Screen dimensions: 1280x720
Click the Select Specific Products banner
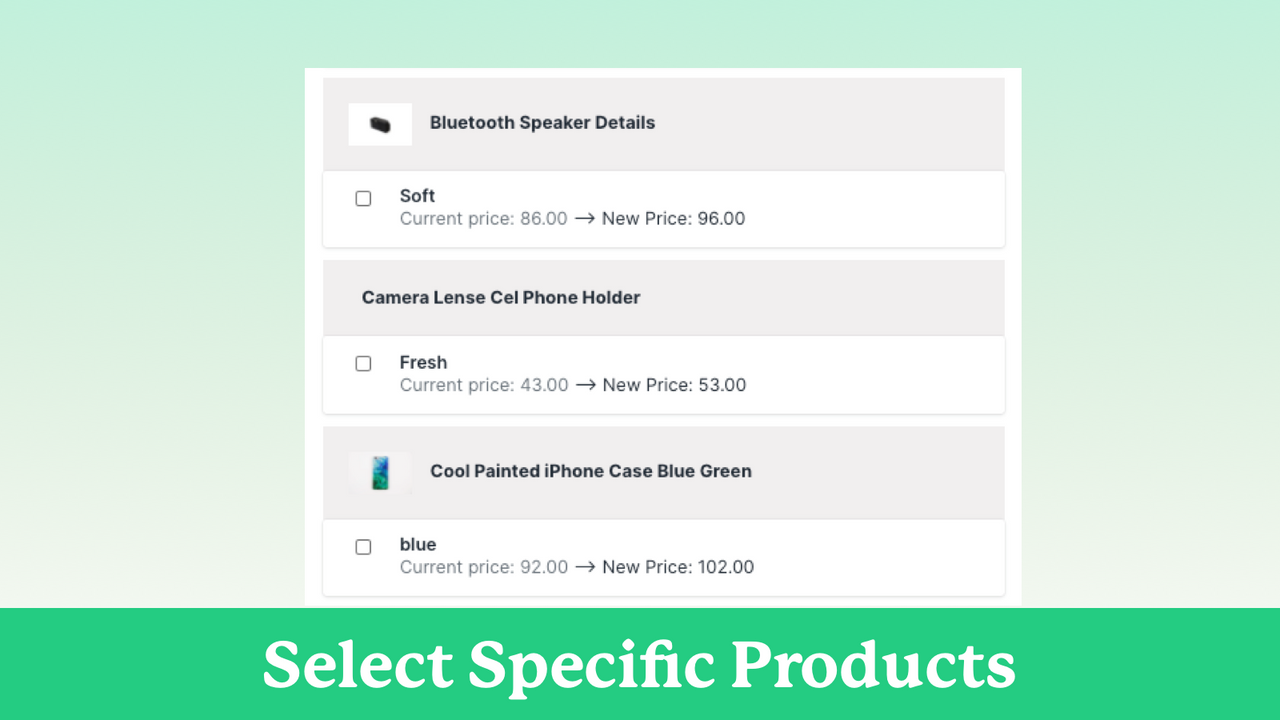[x=640, y=663]
